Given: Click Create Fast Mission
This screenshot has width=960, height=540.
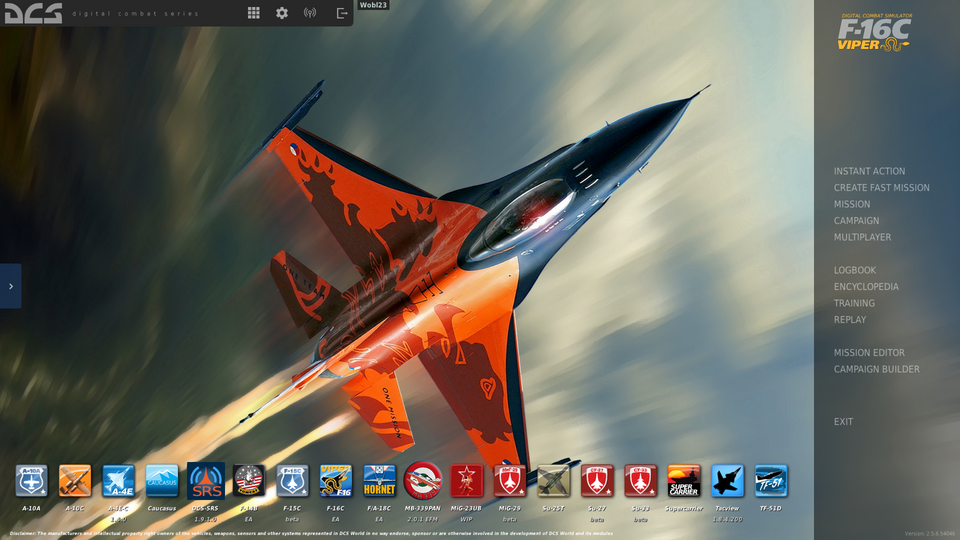Looking at the screenshot, I should (x=881, y=188).
